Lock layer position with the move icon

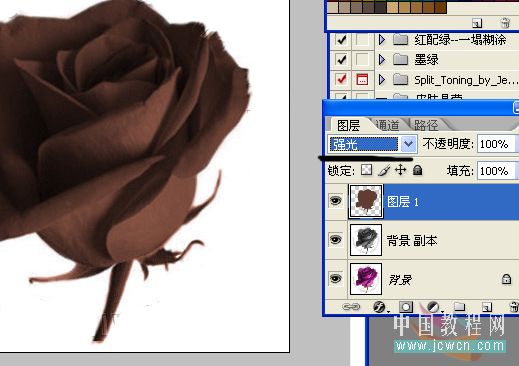click(400, 170)
